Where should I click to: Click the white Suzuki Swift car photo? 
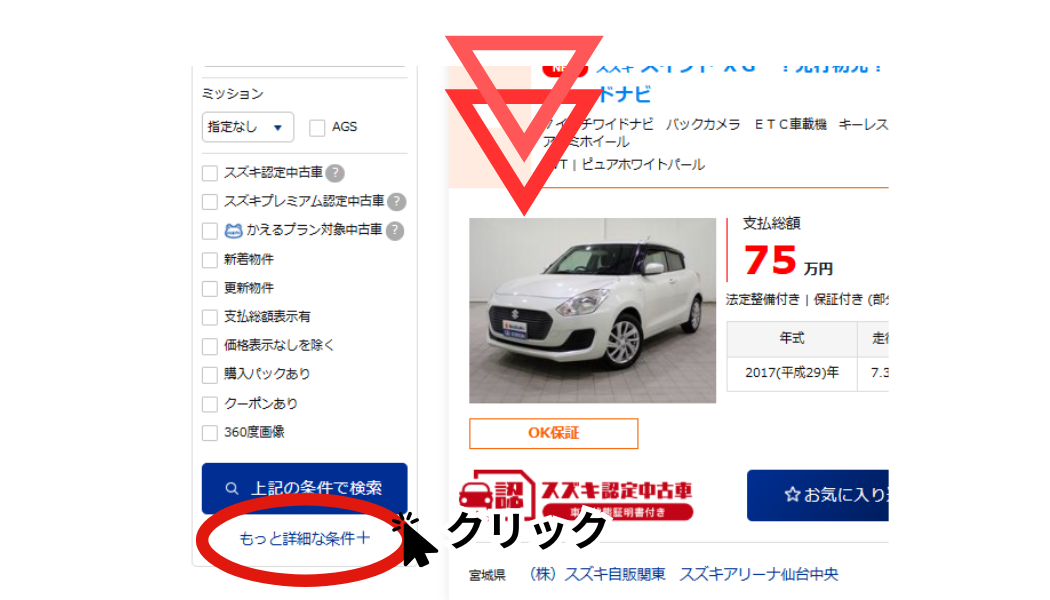click(x=592, y=310)
